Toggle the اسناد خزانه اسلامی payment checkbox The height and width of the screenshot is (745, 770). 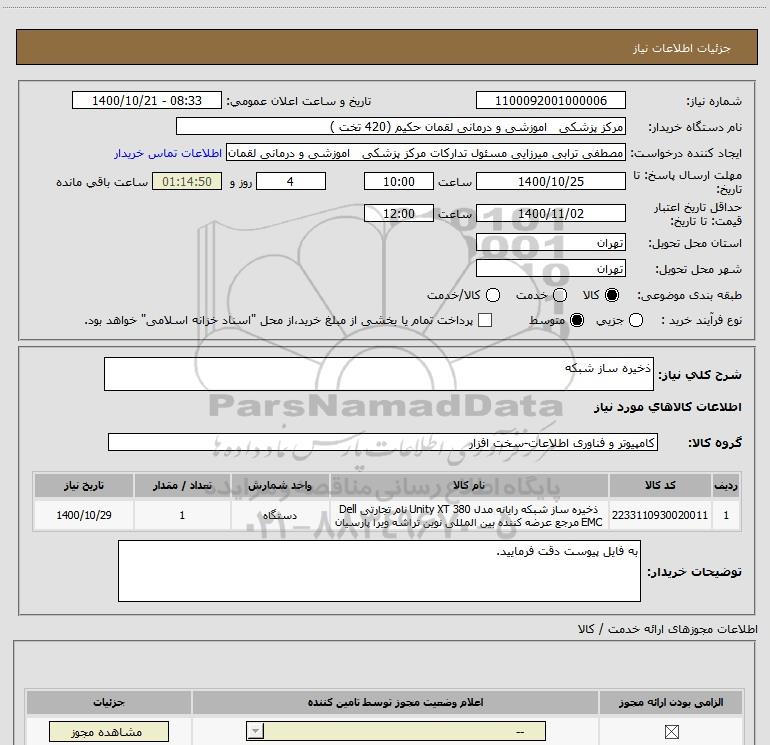coord(485,320)
